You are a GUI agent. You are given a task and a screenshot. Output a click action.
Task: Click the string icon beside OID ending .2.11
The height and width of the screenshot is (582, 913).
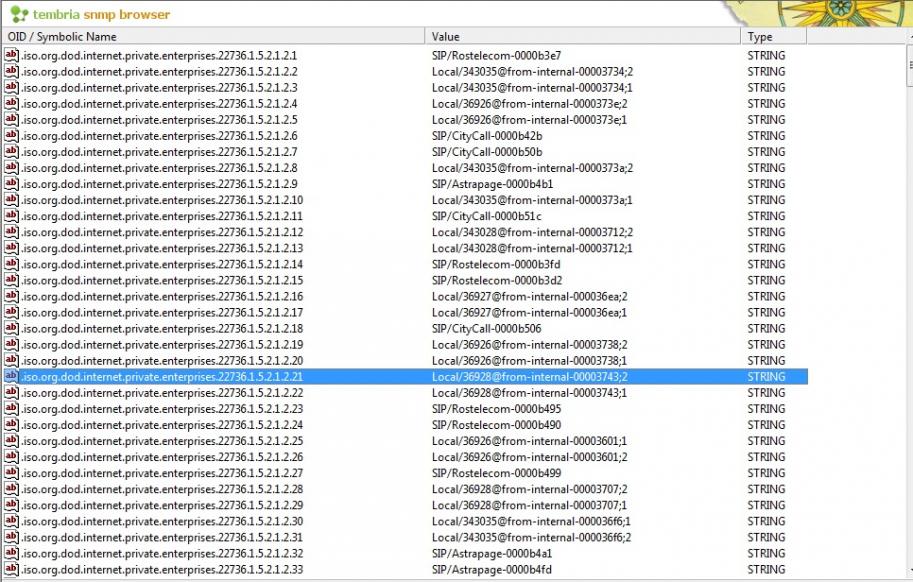pyautogui.click(x=11, y=216)
